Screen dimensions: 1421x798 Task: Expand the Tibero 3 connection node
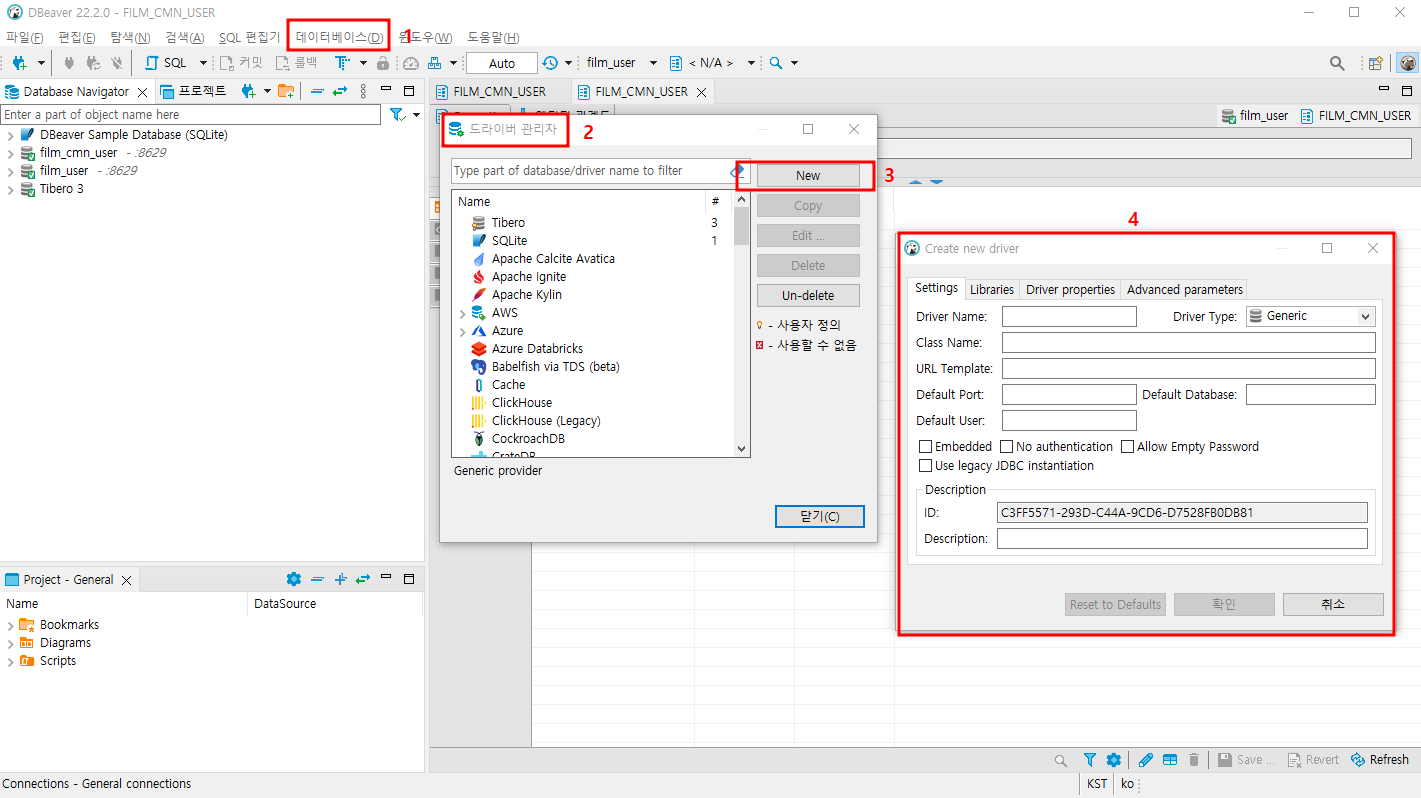10,189
